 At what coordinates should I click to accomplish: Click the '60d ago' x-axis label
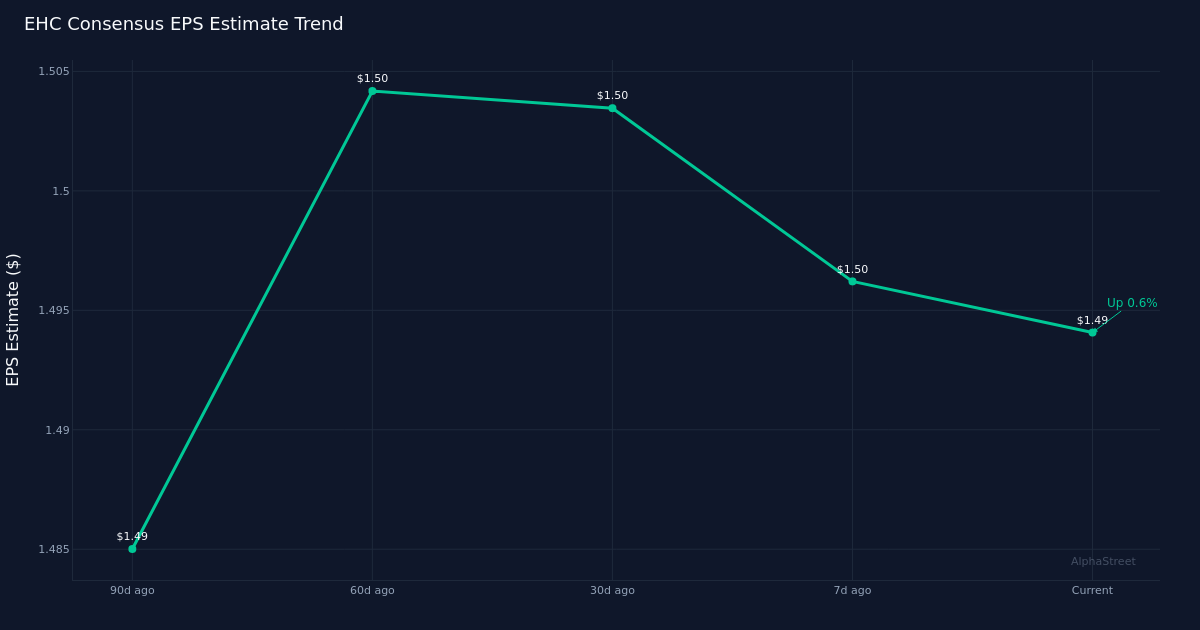click(372, 590)
